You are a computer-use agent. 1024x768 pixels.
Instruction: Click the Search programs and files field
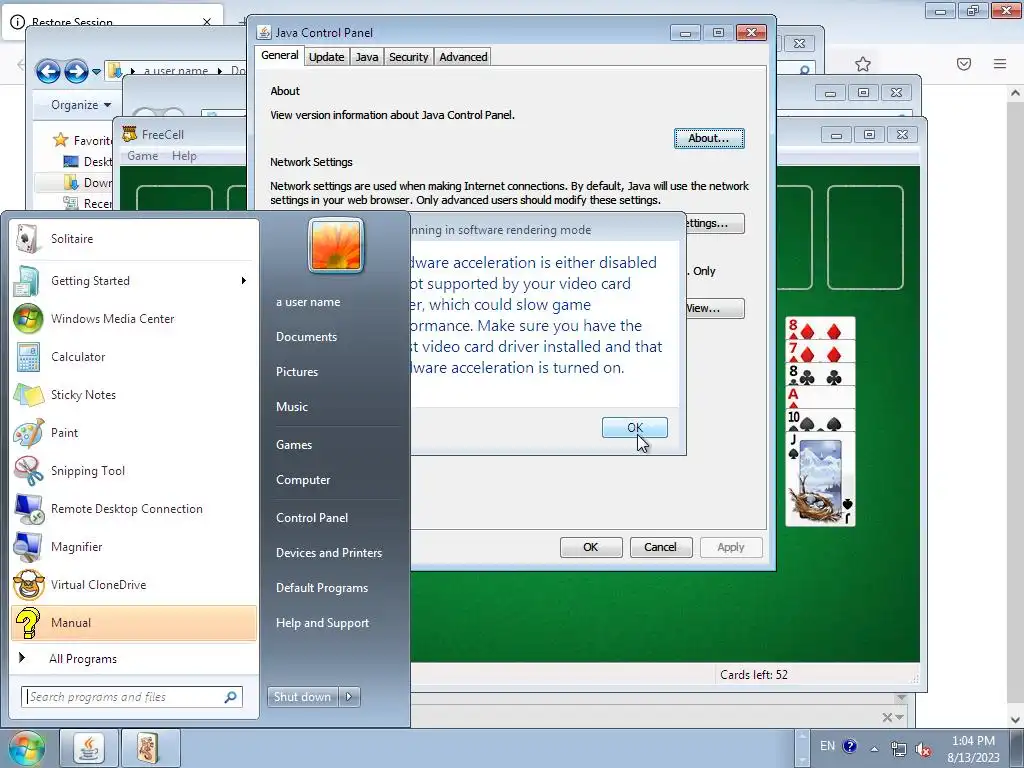(132, 697)
